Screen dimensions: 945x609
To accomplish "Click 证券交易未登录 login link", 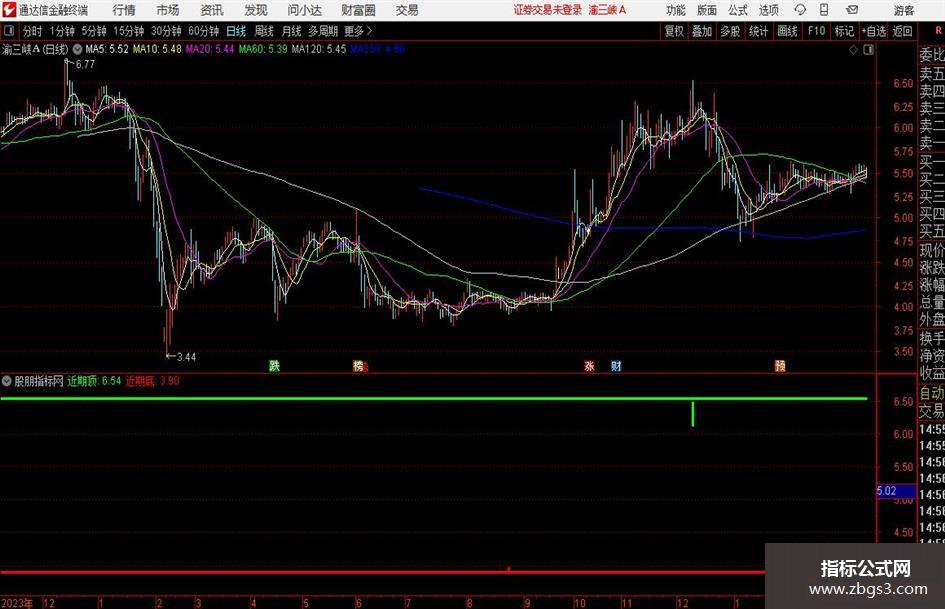I will (548, 10).
